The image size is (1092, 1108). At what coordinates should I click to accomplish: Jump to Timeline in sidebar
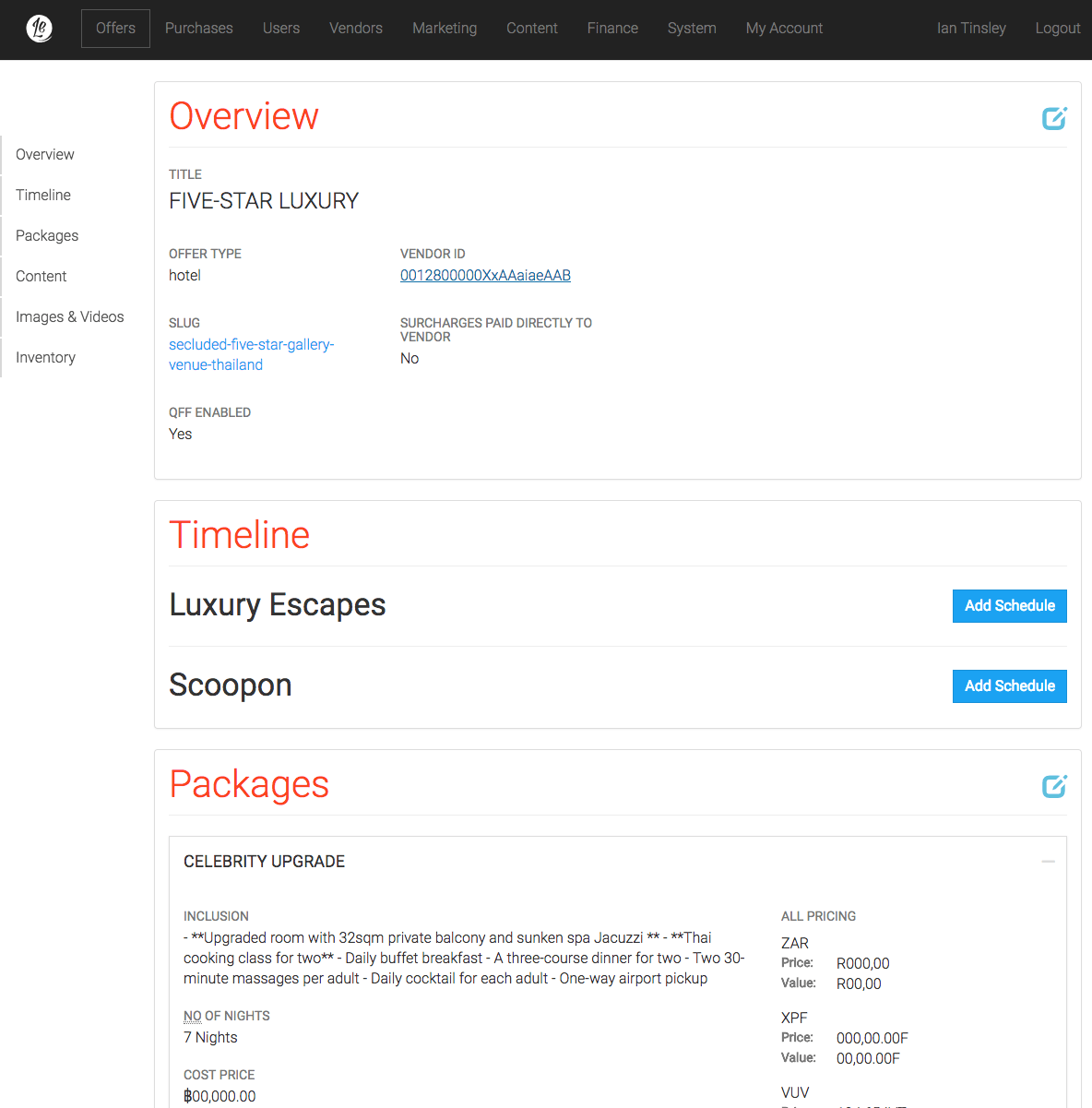(x=43, y=196)
